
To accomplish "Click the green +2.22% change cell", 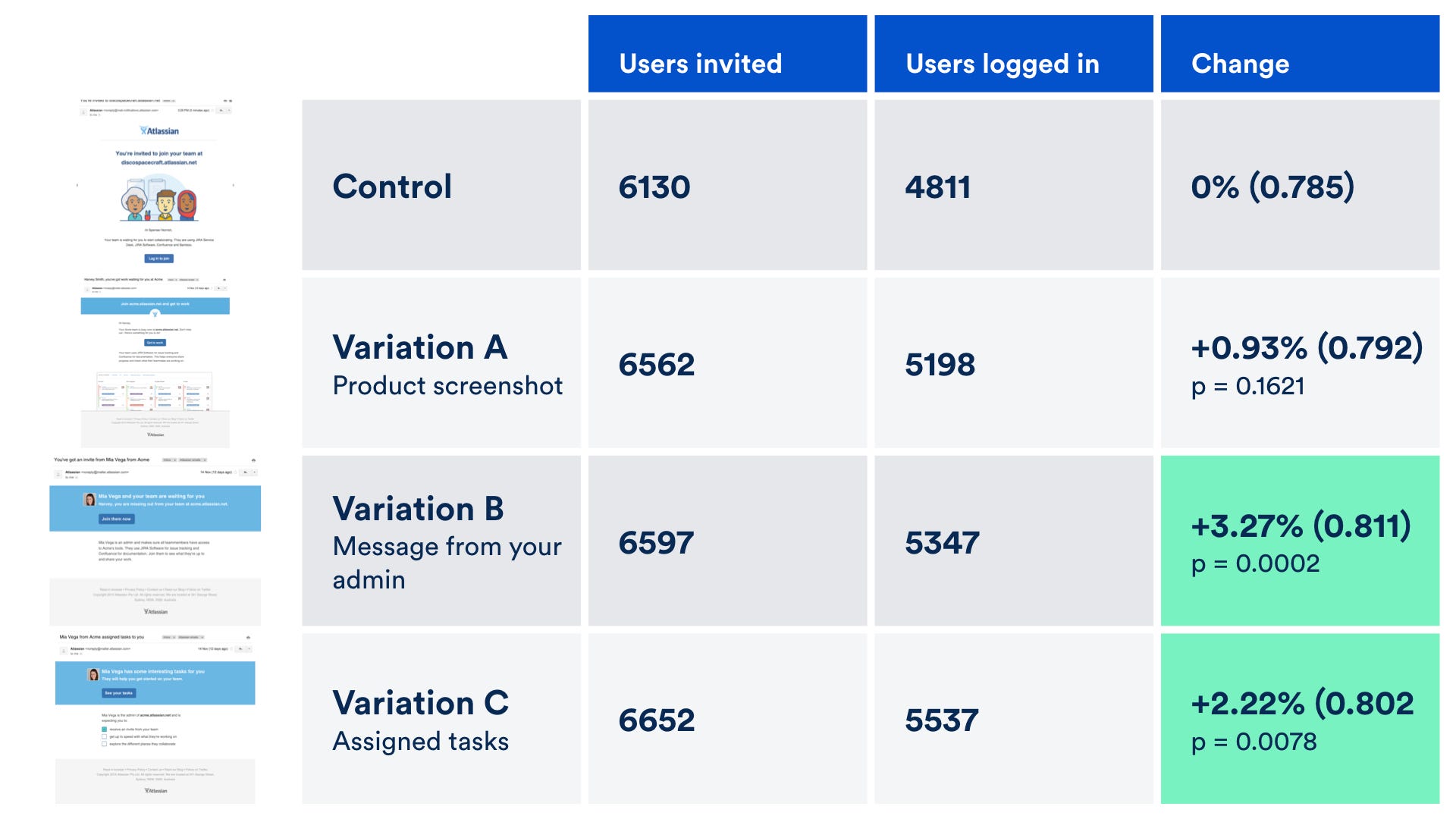I will point(1300,719).
